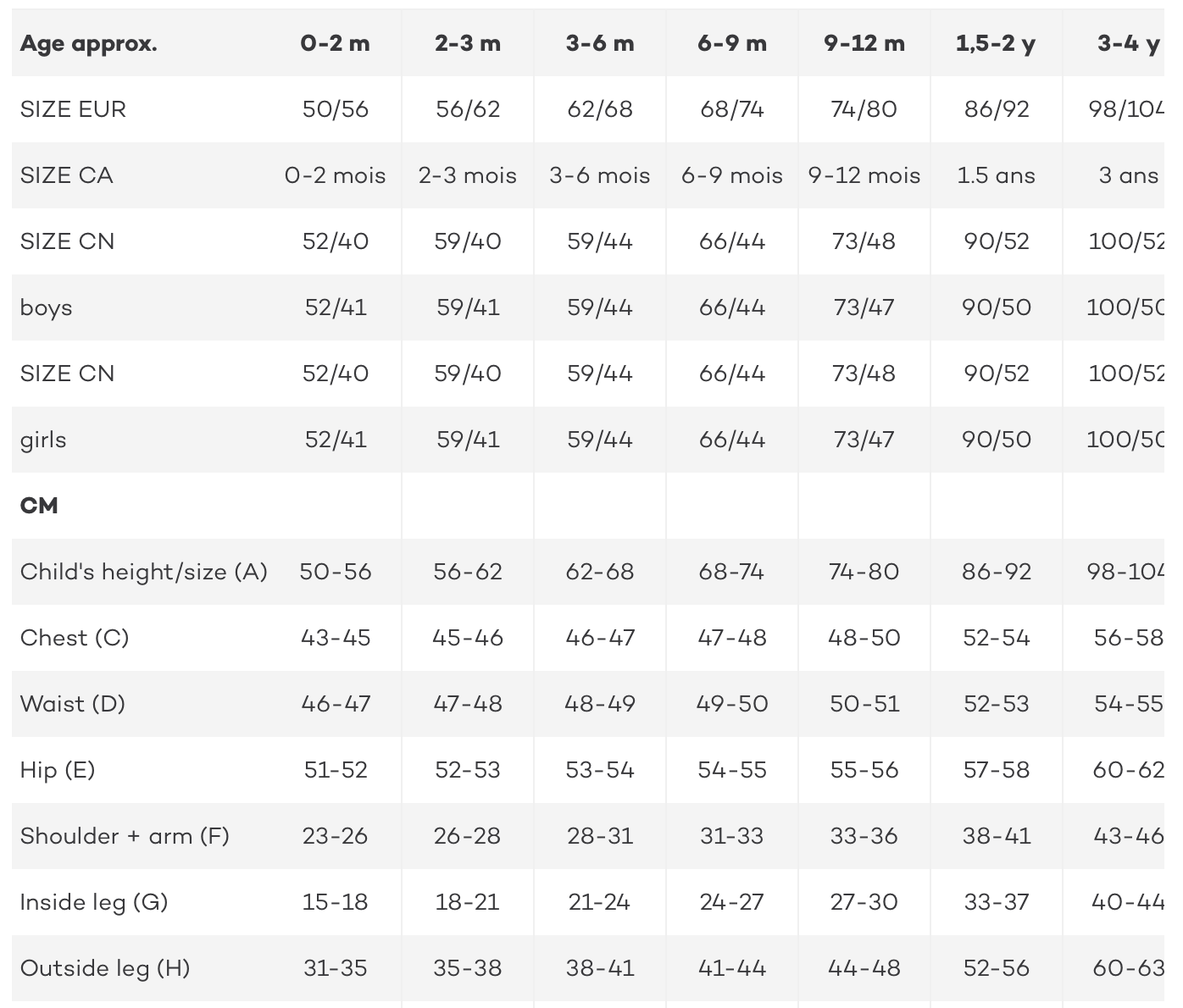The height and width of the screenshot is (1008, 1183).
Task: Select the "9-12 mois" cell
Action: pos(864,175)
